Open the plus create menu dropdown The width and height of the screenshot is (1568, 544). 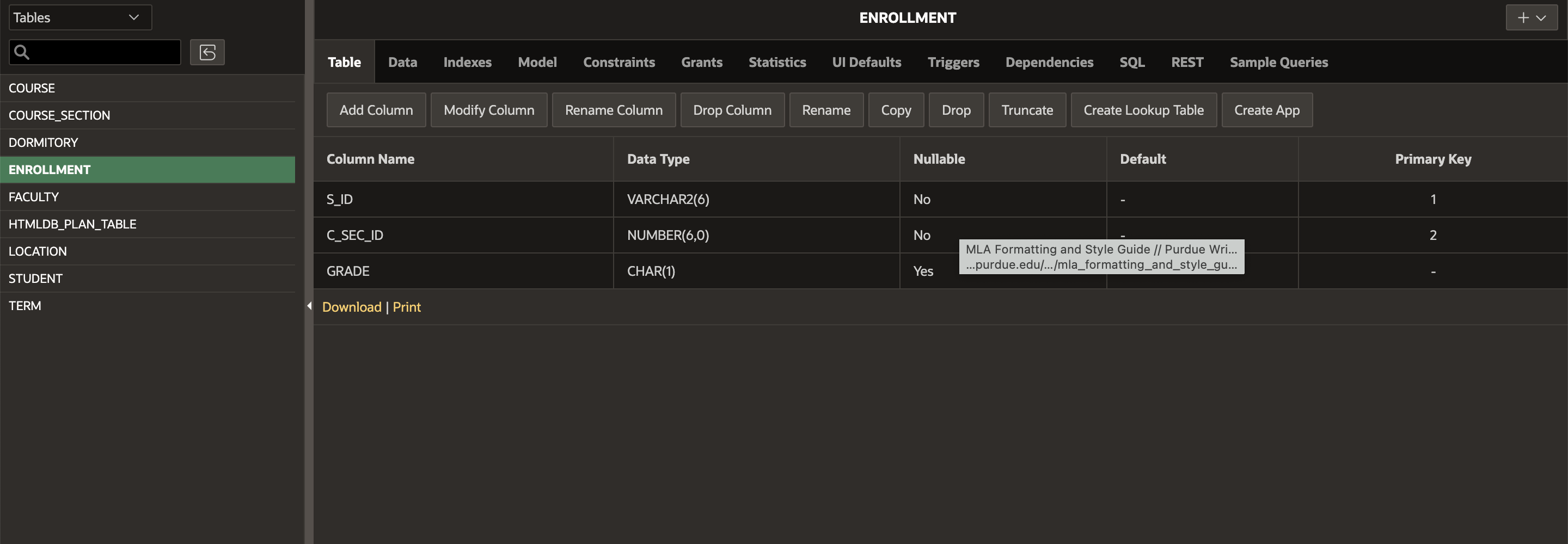pos(1531,17)
